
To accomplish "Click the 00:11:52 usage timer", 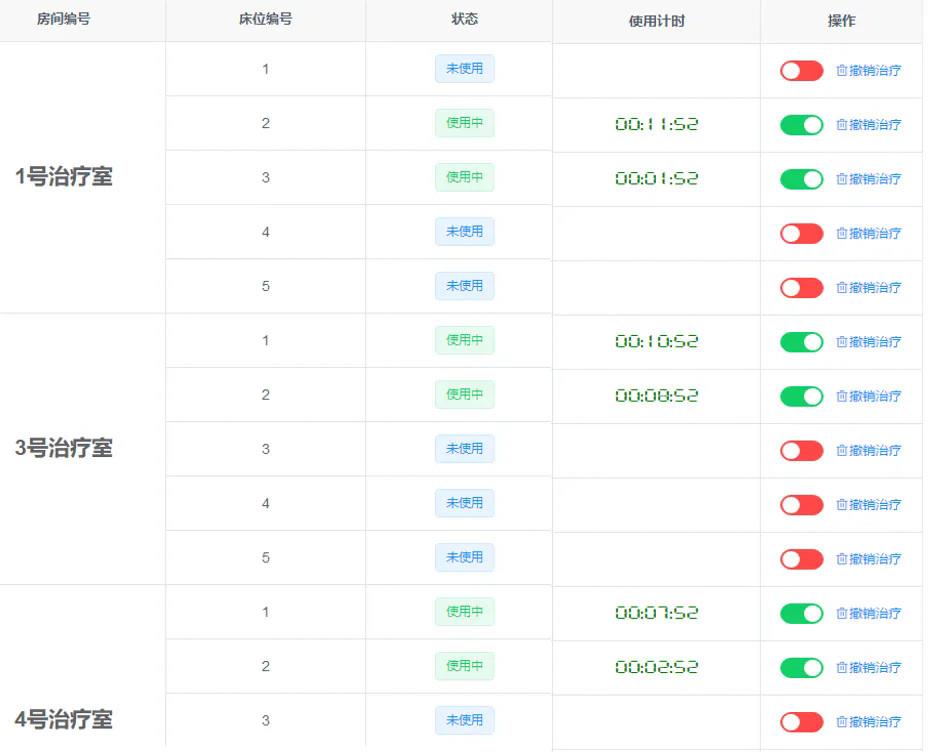I will (x=656, y=125).
